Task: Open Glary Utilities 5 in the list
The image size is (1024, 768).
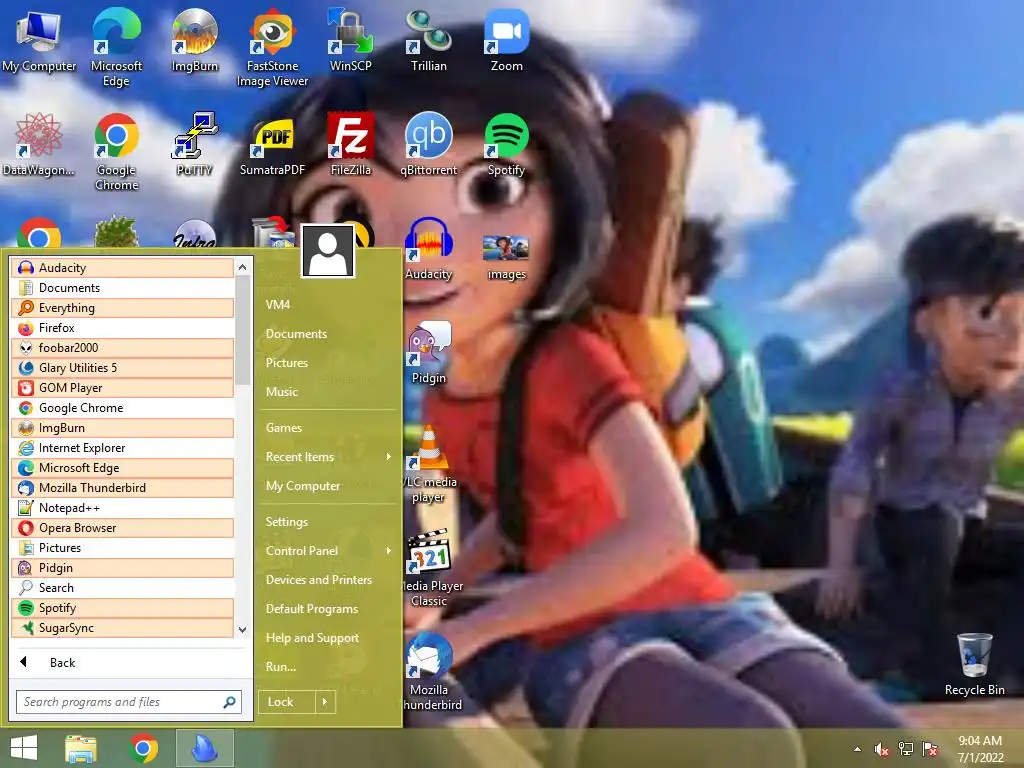Action: point(122,368)
